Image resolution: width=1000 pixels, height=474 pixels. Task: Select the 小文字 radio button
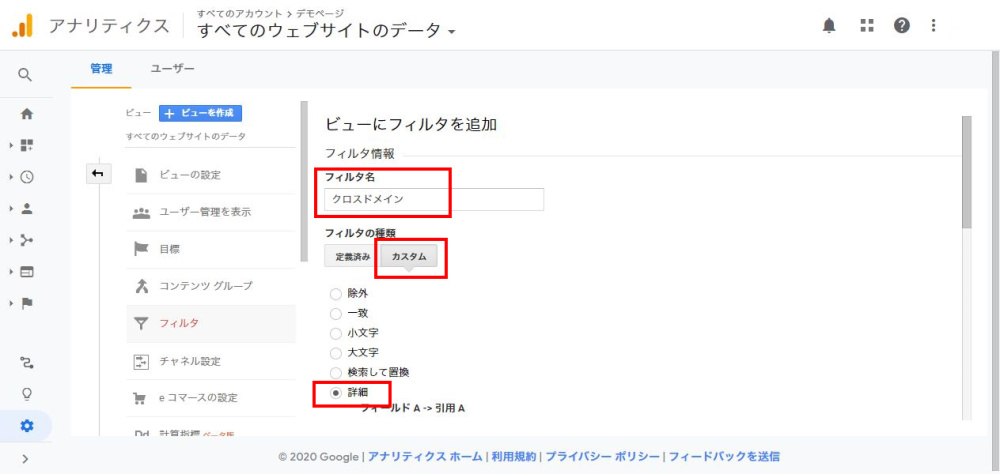pos(335,333)
